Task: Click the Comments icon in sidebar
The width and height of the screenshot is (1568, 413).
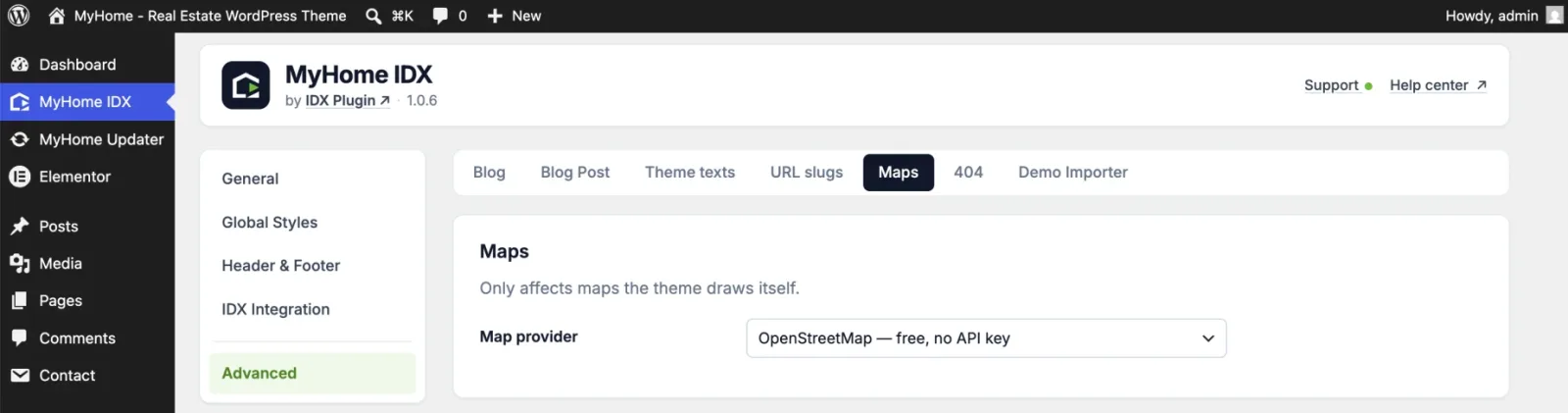Action: tap(20, 337)
